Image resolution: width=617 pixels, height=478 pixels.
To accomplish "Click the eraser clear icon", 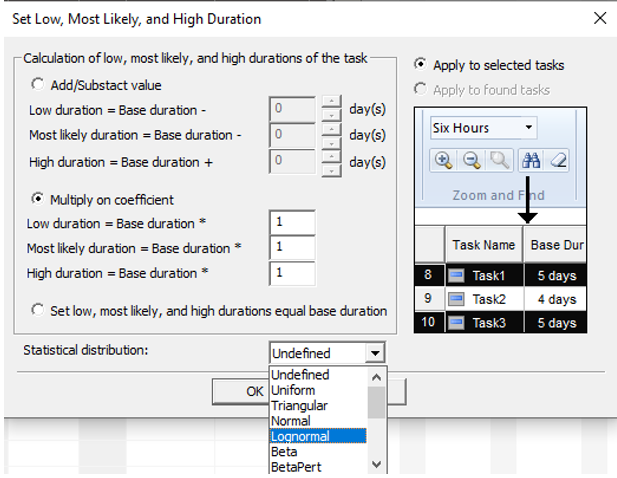I will pos(558,160).
